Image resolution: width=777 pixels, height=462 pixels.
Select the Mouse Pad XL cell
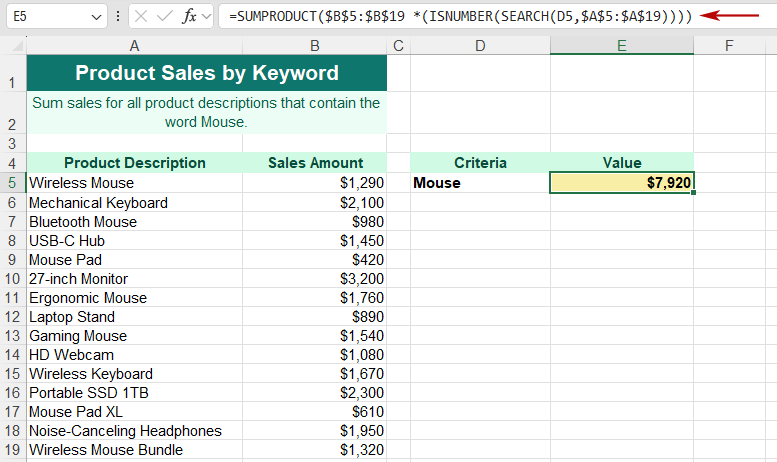click(x=134, y=412)
